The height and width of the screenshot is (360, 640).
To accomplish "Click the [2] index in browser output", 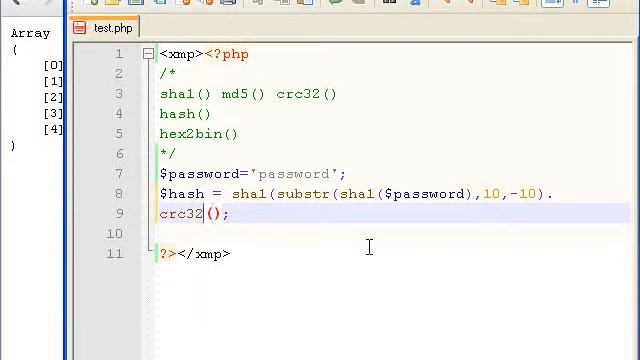I will coord(53,98).
